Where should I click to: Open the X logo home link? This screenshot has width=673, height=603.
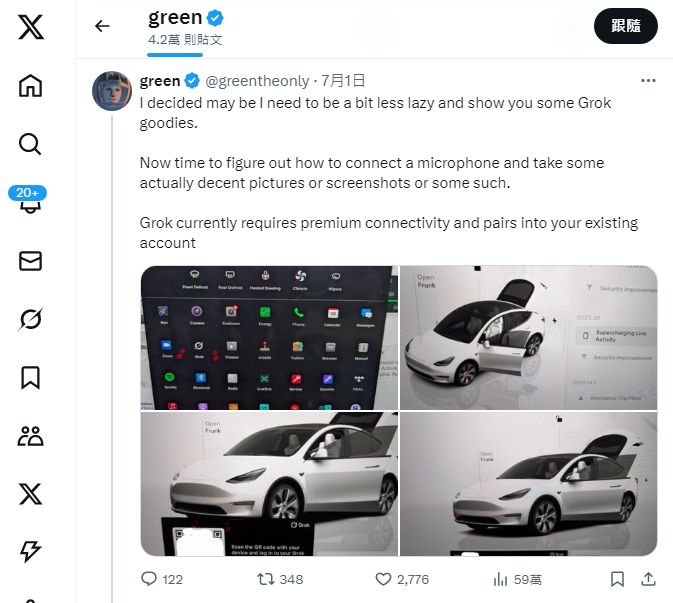pyautogui.click(x=30, y=27)
